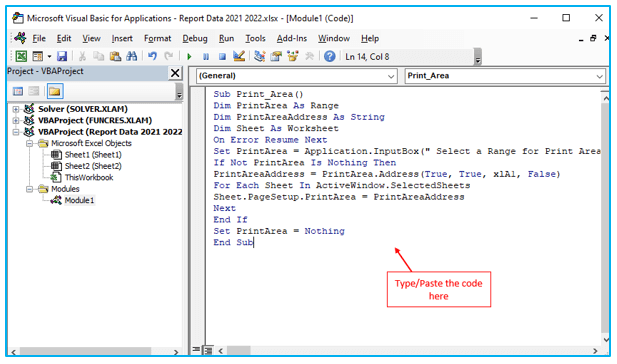Open Project Explorer toolbar icon

pos(259,57)
